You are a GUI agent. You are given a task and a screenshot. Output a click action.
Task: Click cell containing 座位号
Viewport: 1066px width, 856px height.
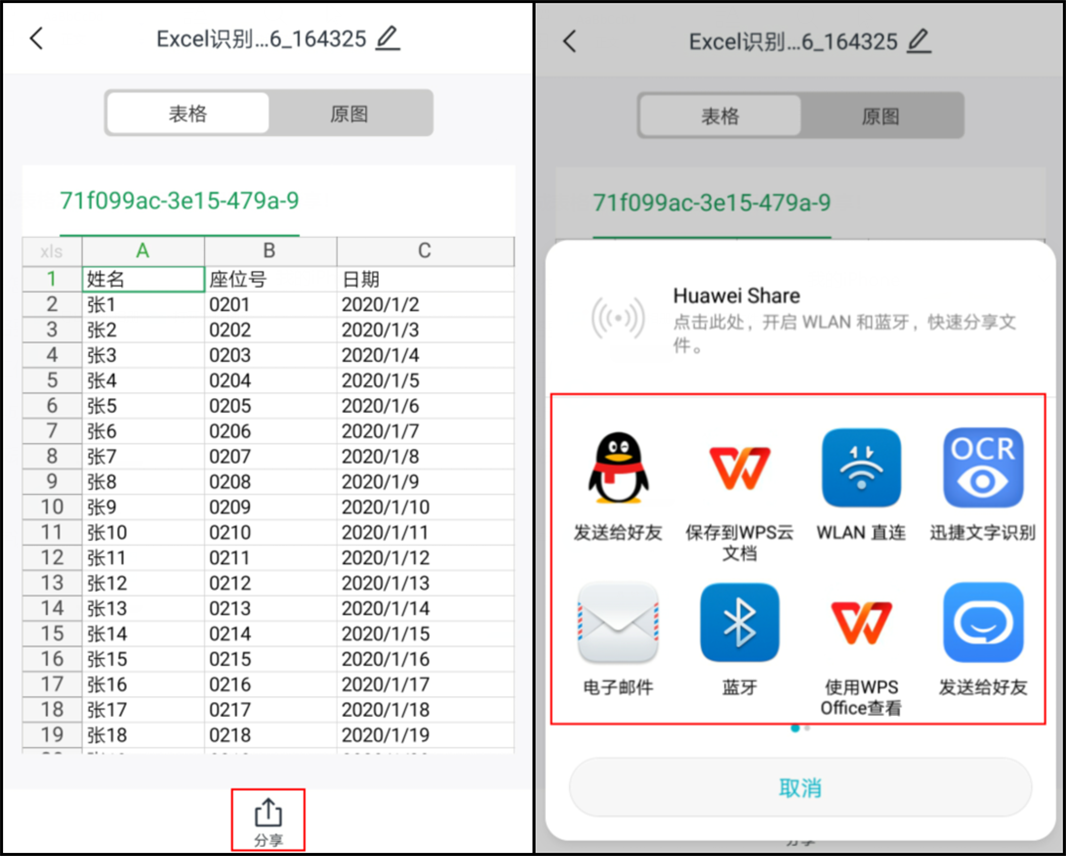(x=270, y=279)
